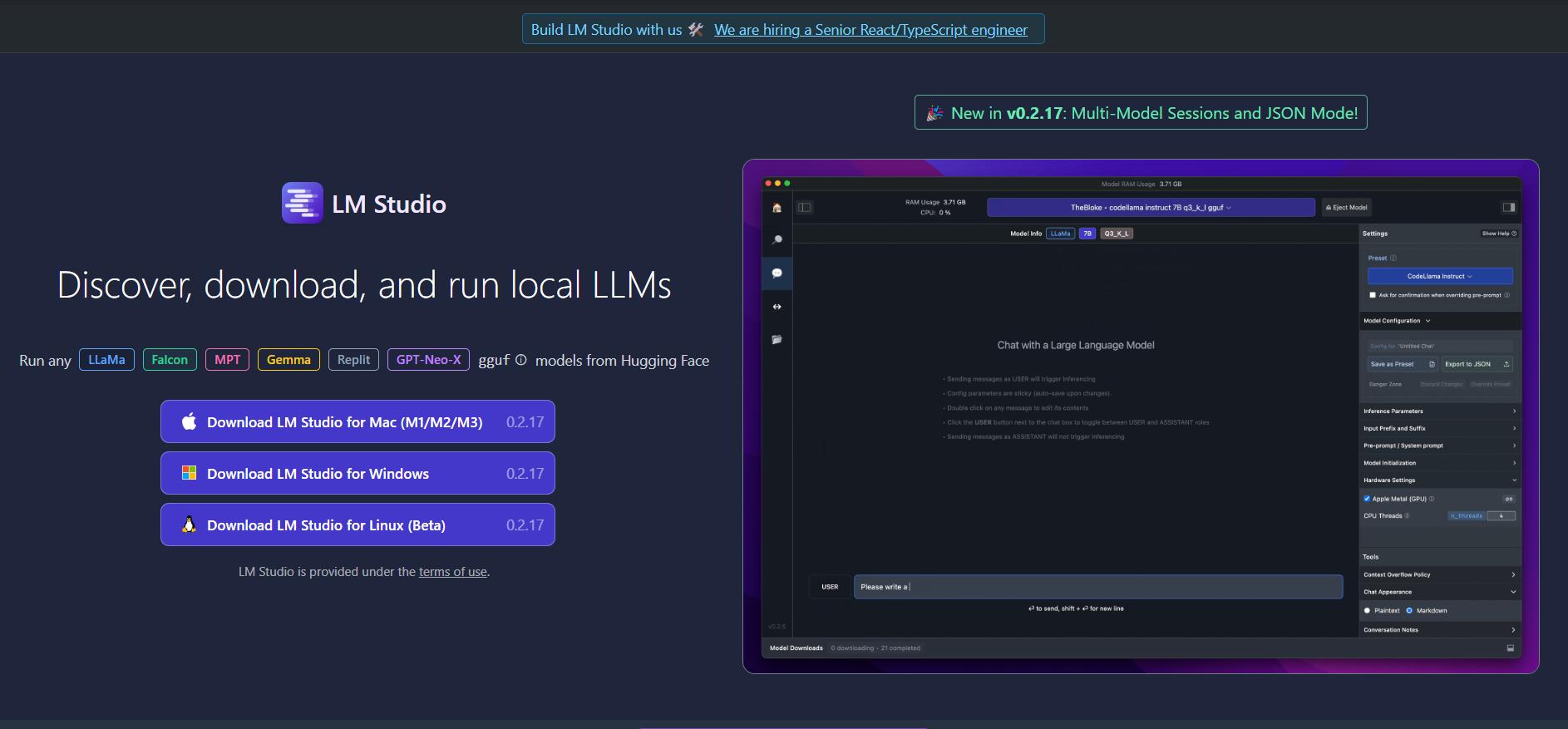The height and width of the screenshot is (729, 1568).
Task: Select the Plaintext radio button
Action: click(x=1368, y=611)
